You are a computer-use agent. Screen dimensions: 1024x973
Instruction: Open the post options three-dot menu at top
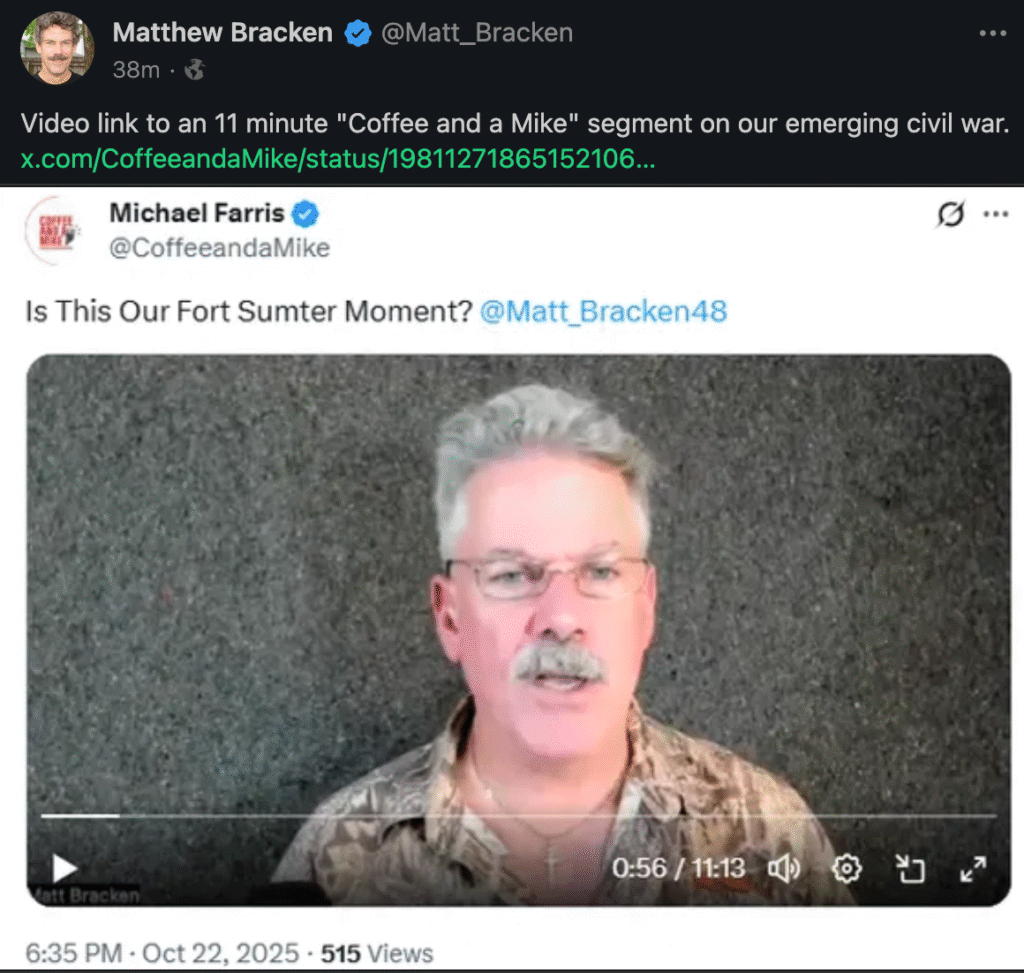pos(993,33)
